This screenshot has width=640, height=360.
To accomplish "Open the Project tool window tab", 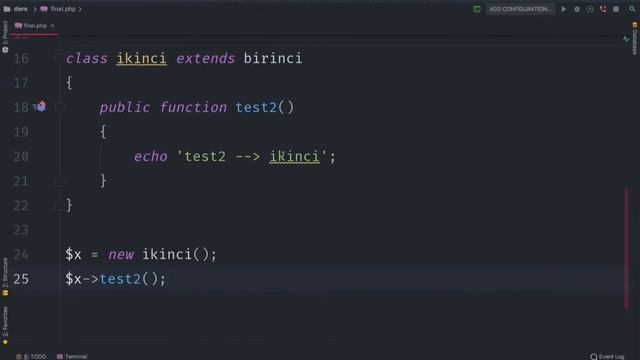I will click(5, 37).
